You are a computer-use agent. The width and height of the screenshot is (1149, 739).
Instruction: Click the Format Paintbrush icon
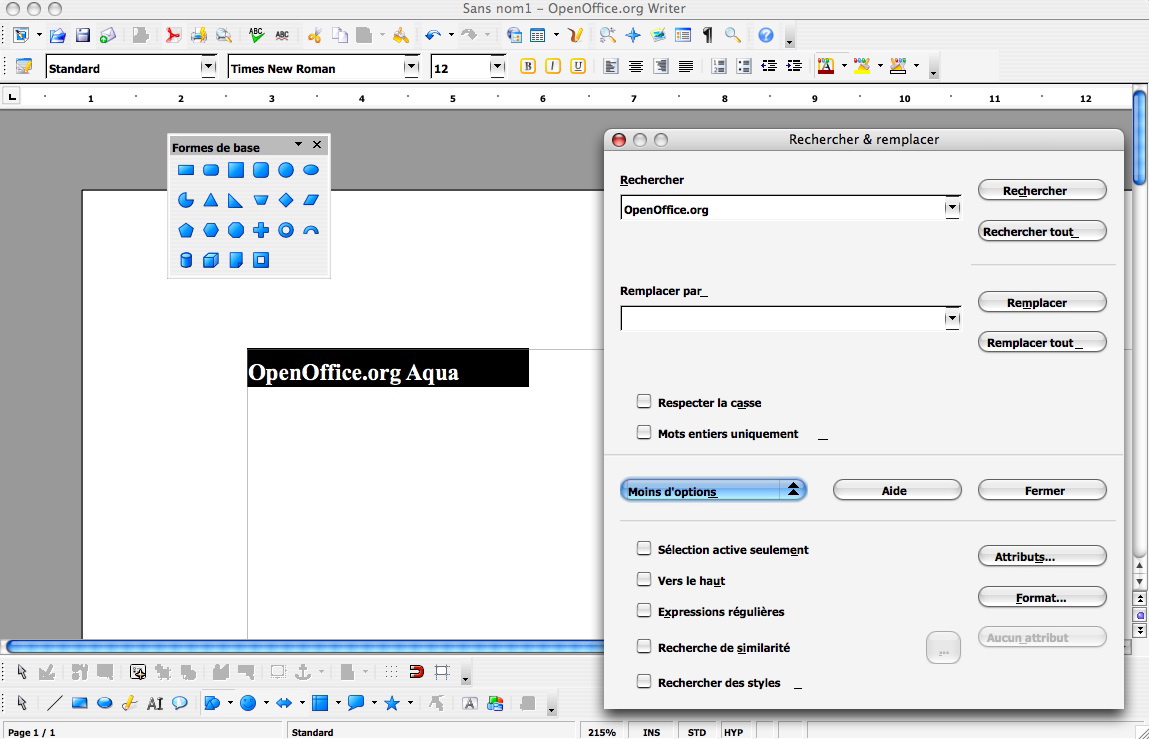(x=400, y=34)
